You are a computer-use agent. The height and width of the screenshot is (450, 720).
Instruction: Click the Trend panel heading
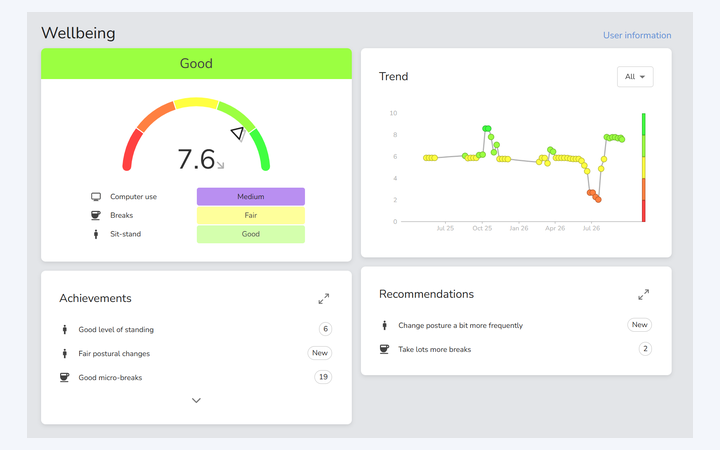[x=394, y=76]
